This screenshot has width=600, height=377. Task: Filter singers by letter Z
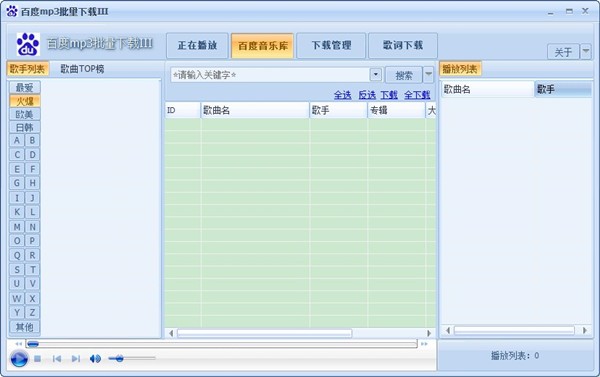tap(33, 313)
